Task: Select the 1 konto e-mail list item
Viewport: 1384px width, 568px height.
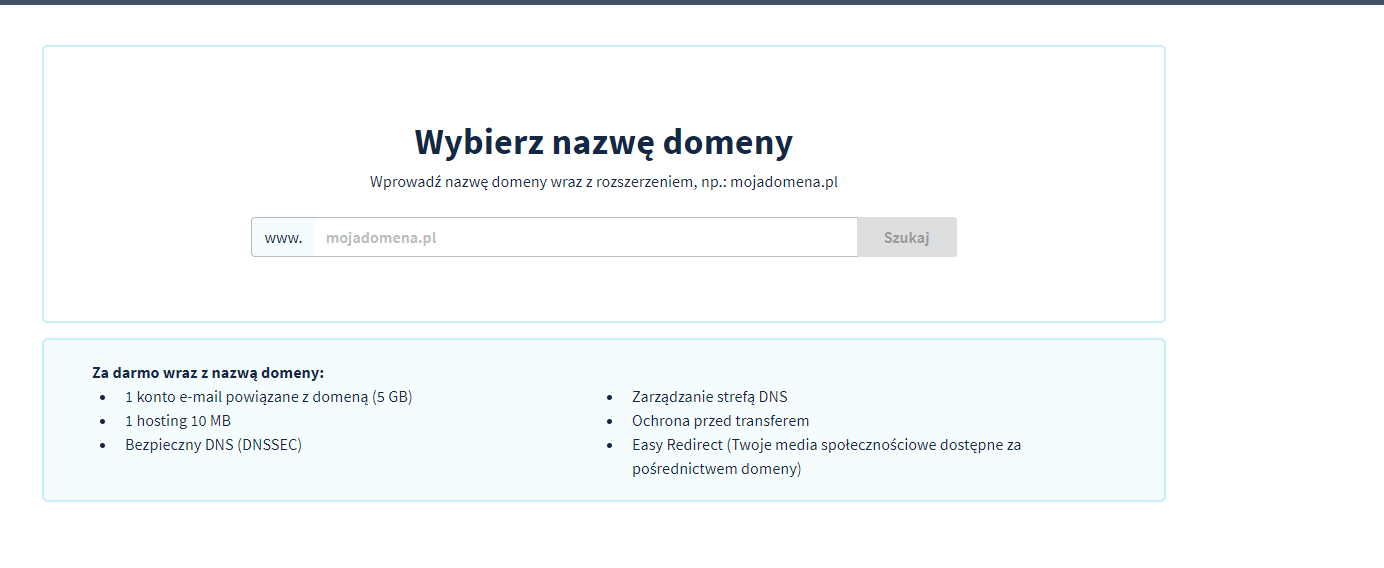Action: pos(268,396)
